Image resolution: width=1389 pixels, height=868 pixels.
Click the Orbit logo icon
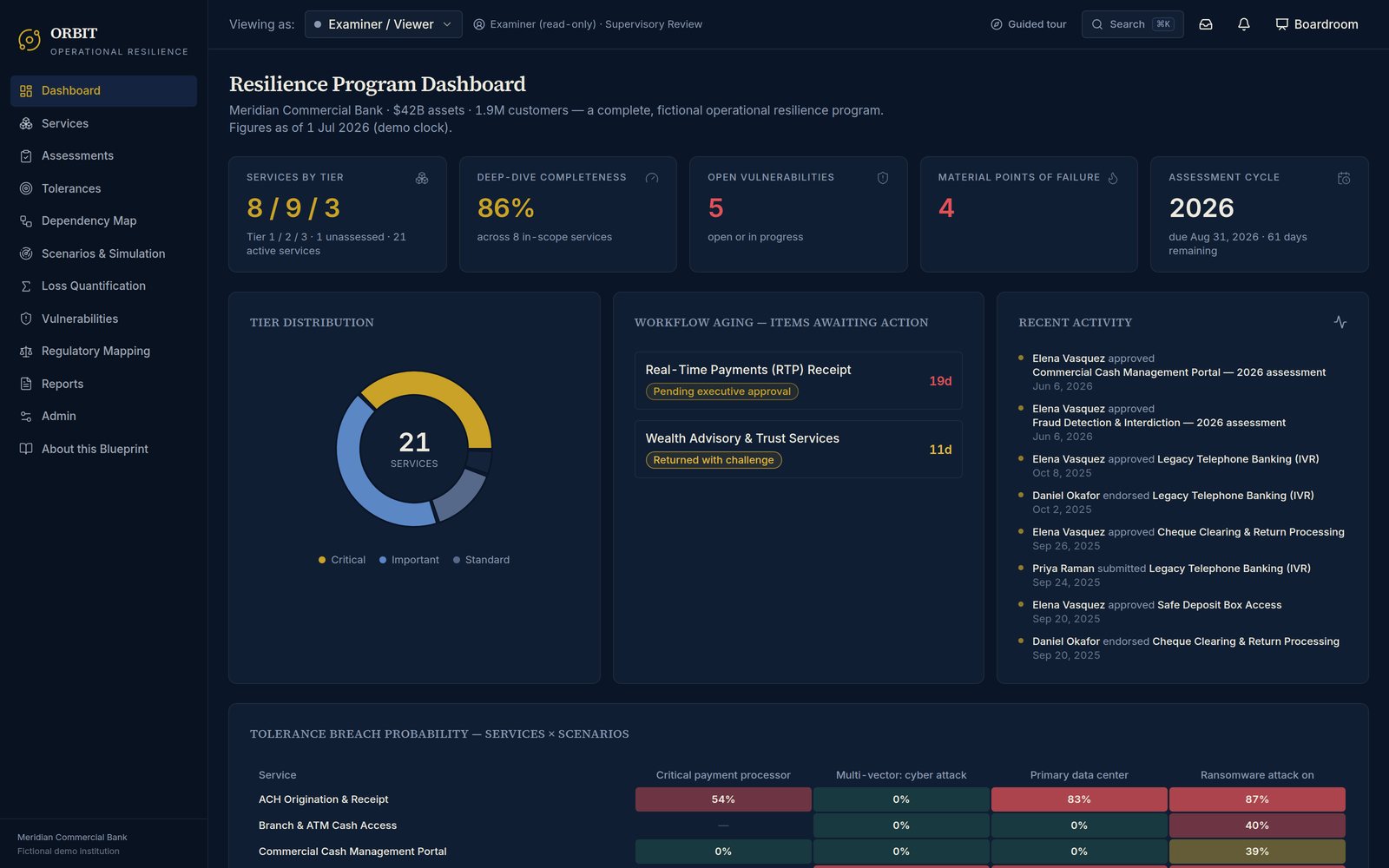tap(30, 40)
